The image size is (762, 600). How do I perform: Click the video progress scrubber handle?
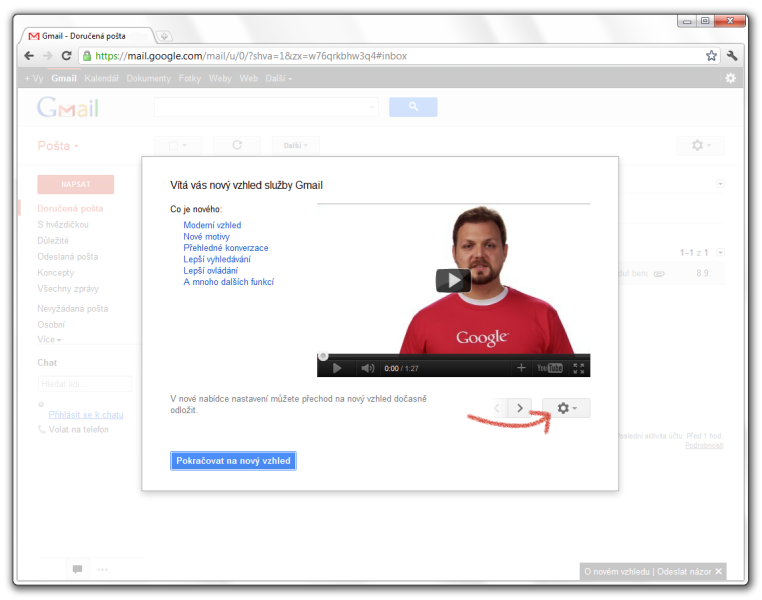click(x=323, y=357)
